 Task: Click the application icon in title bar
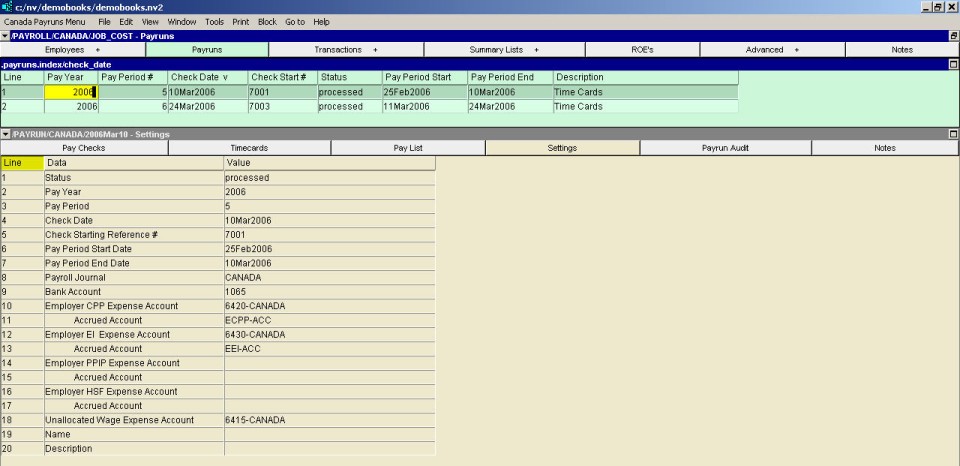coord(7,7)
